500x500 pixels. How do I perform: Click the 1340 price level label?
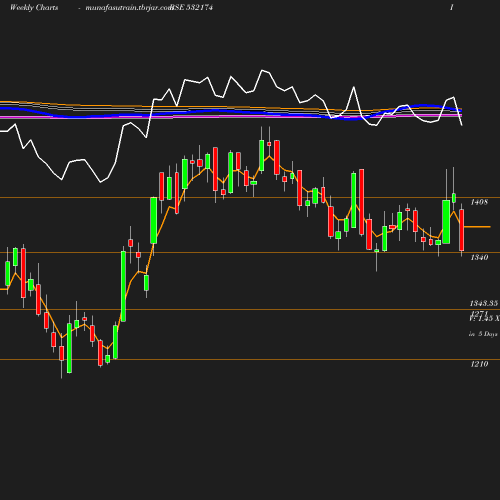479,257
